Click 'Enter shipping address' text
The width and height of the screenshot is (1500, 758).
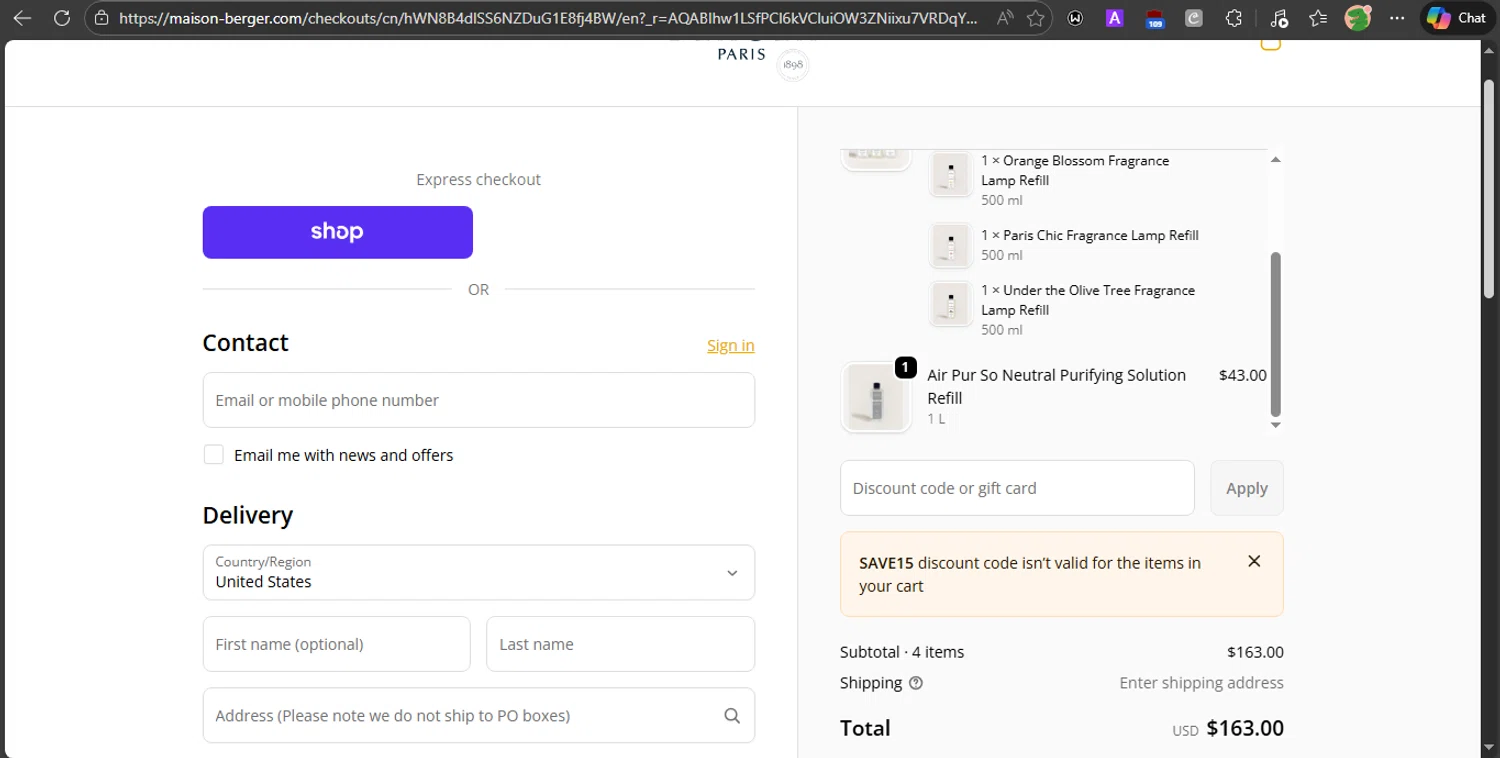pyautogui.click(x=1201, y=683)
